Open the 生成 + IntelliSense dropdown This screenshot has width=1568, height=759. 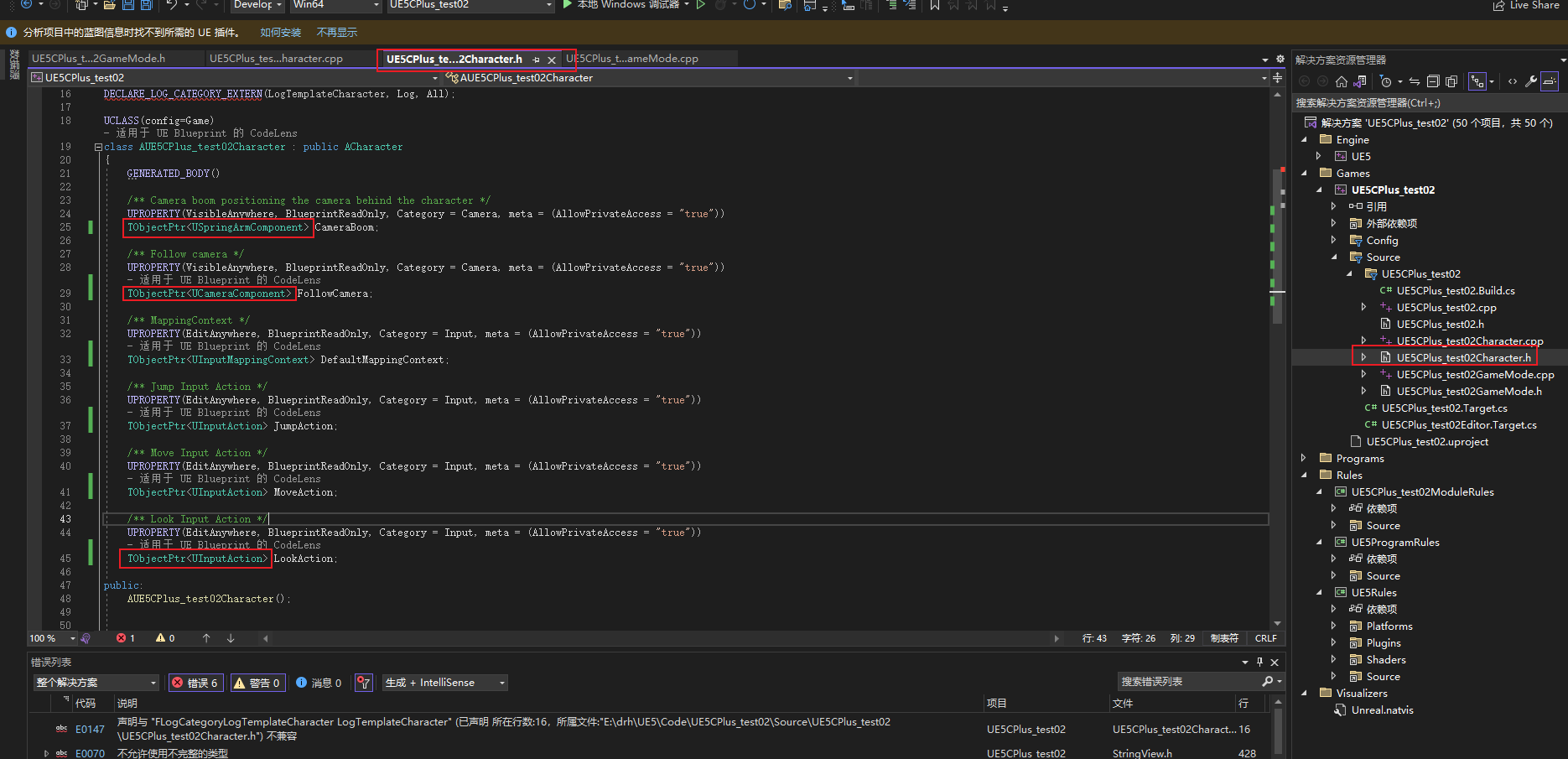click(x=445, y=683)
